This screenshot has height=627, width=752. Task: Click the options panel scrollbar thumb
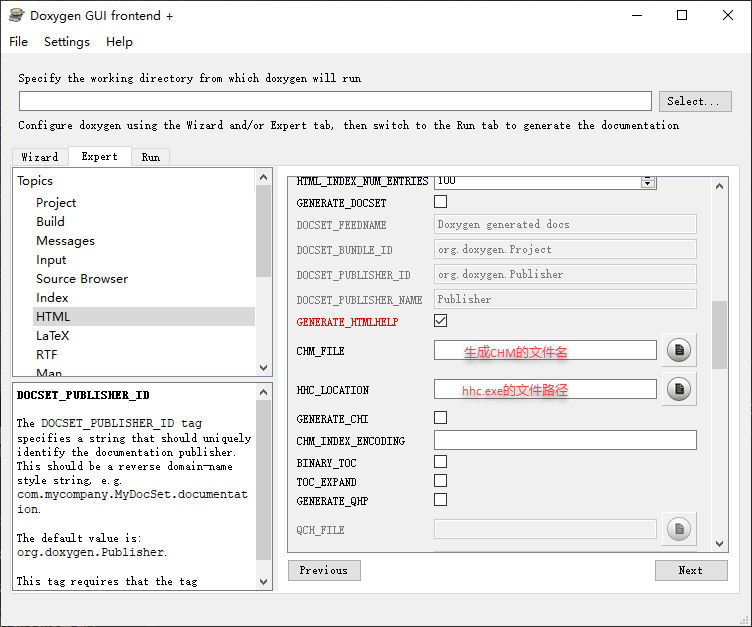(719, 334)
